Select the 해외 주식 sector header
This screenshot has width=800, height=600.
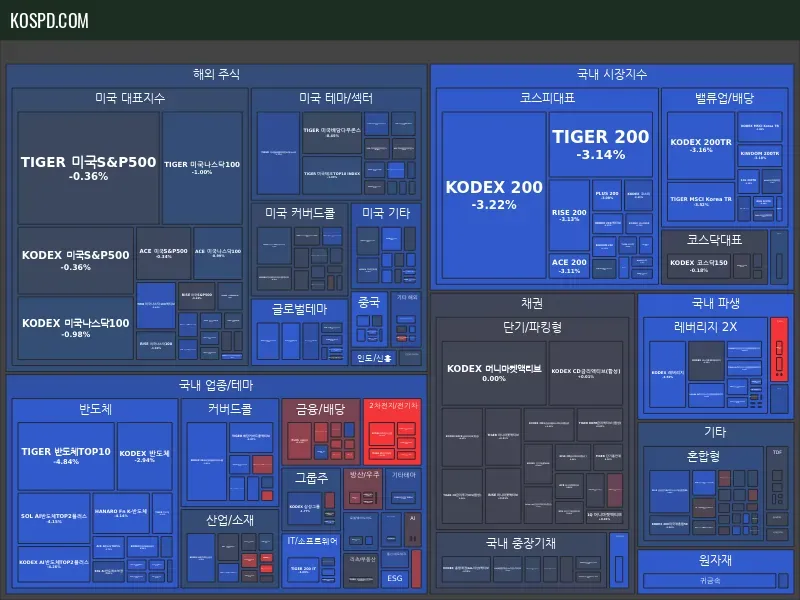click(x=216, y=74)
